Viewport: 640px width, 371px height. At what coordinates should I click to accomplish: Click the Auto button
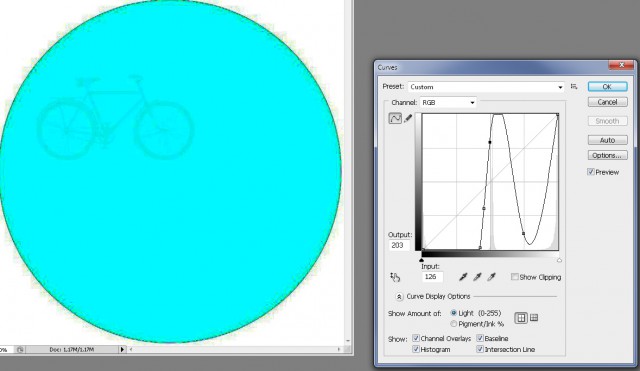point(607,140)
